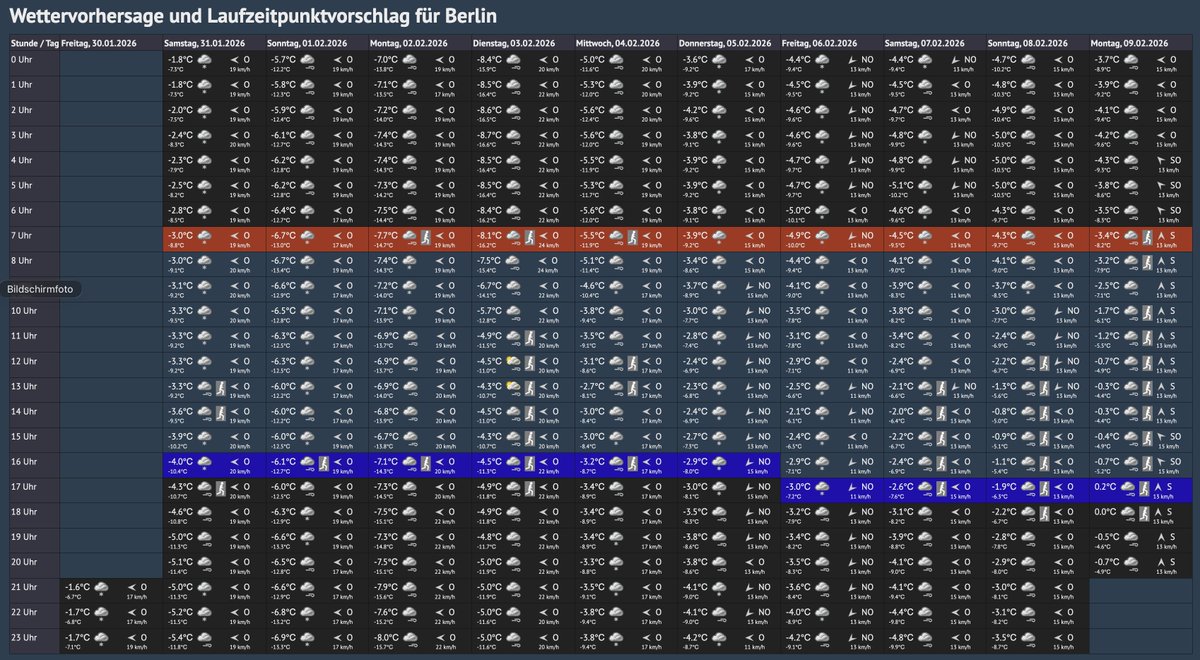1200x660 pixels.
Task: Select the runner icon for Samstag 31.01.2026 at 13 Uhr
Action: pos(221,388)
